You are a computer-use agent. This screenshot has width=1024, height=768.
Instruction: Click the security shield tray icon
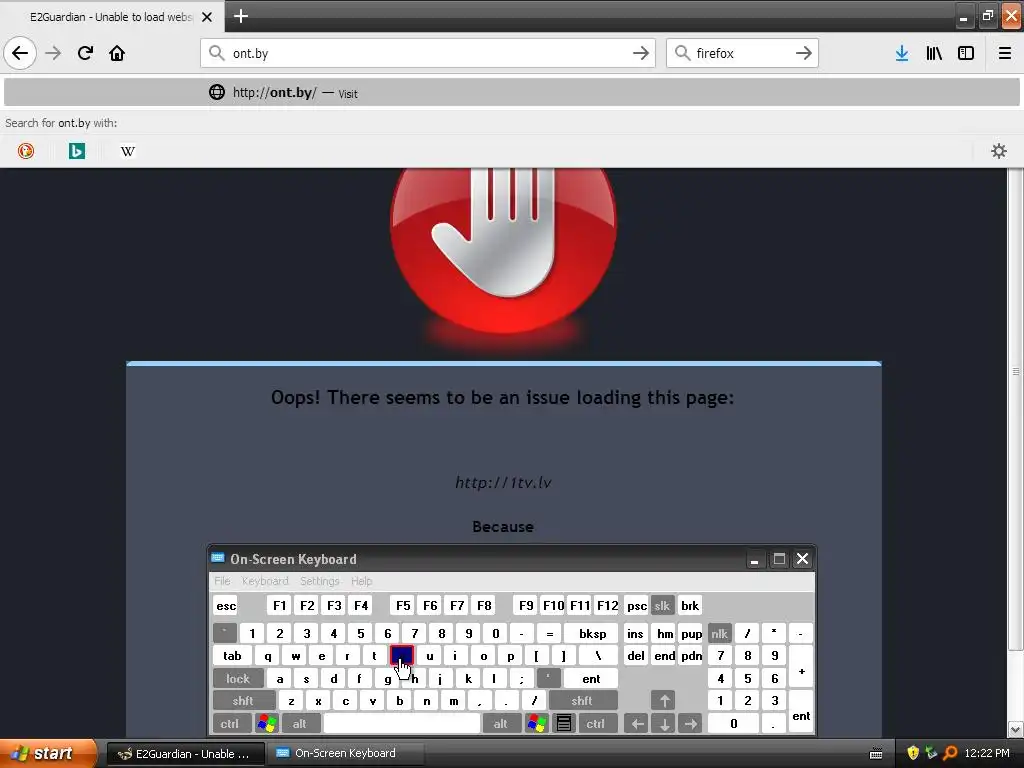913,753
